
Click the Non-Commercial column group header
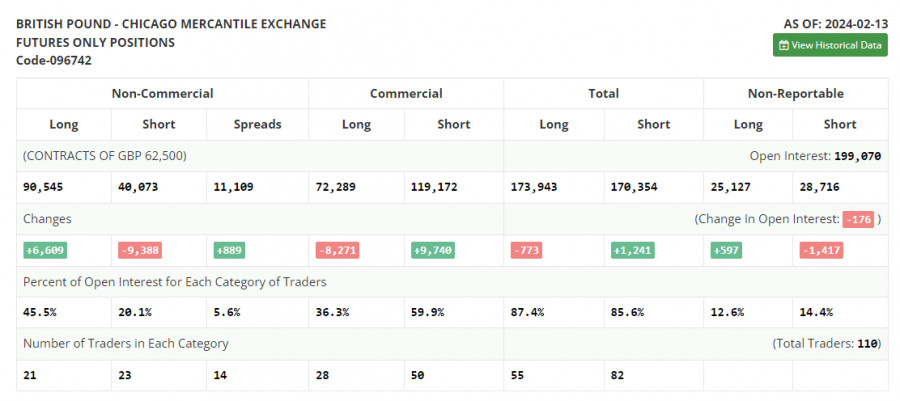click(162, 93)
